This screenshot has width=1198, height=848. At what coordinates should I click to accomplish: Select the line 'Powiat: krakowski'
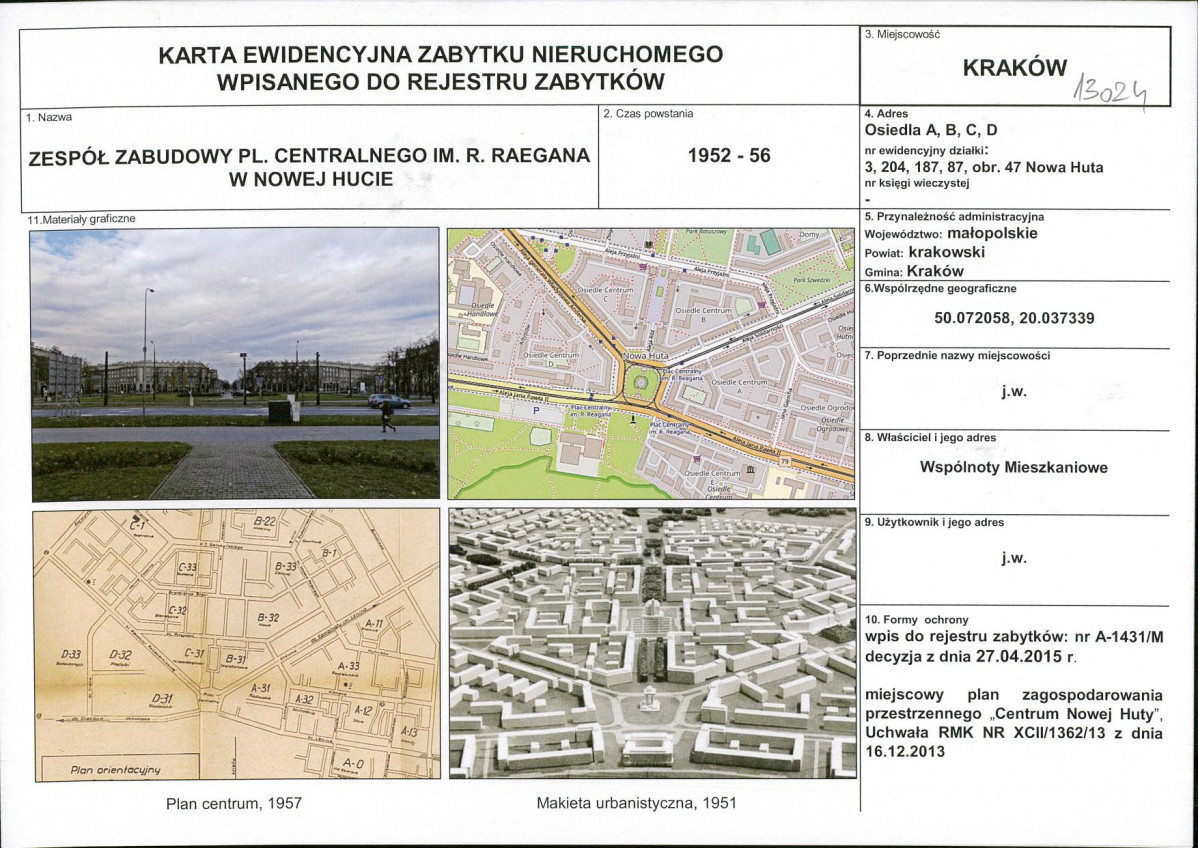[x=924, y=253]
